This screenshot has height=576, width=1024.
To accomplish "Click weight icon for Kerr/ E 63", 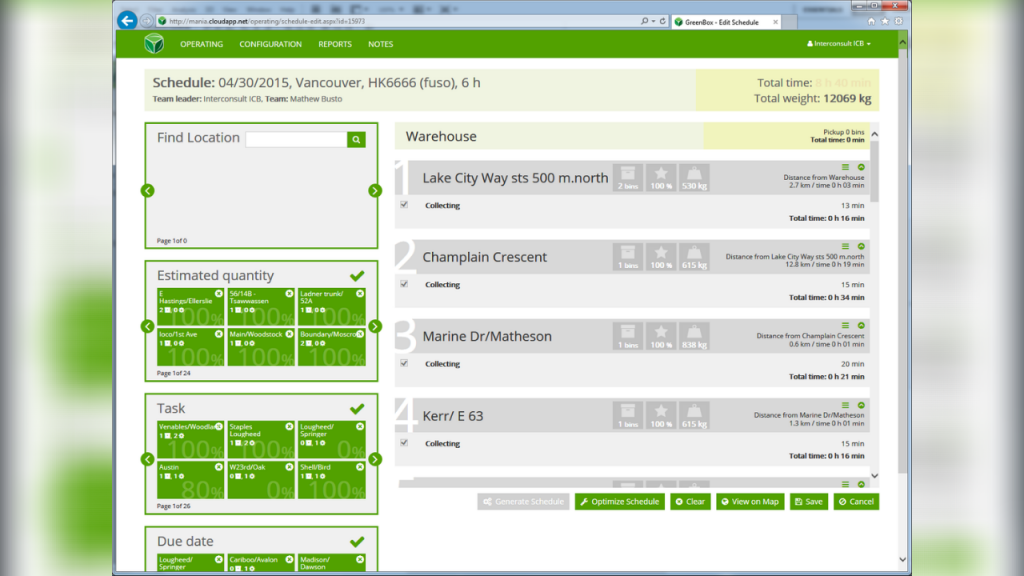I will [x=694, y=415].
